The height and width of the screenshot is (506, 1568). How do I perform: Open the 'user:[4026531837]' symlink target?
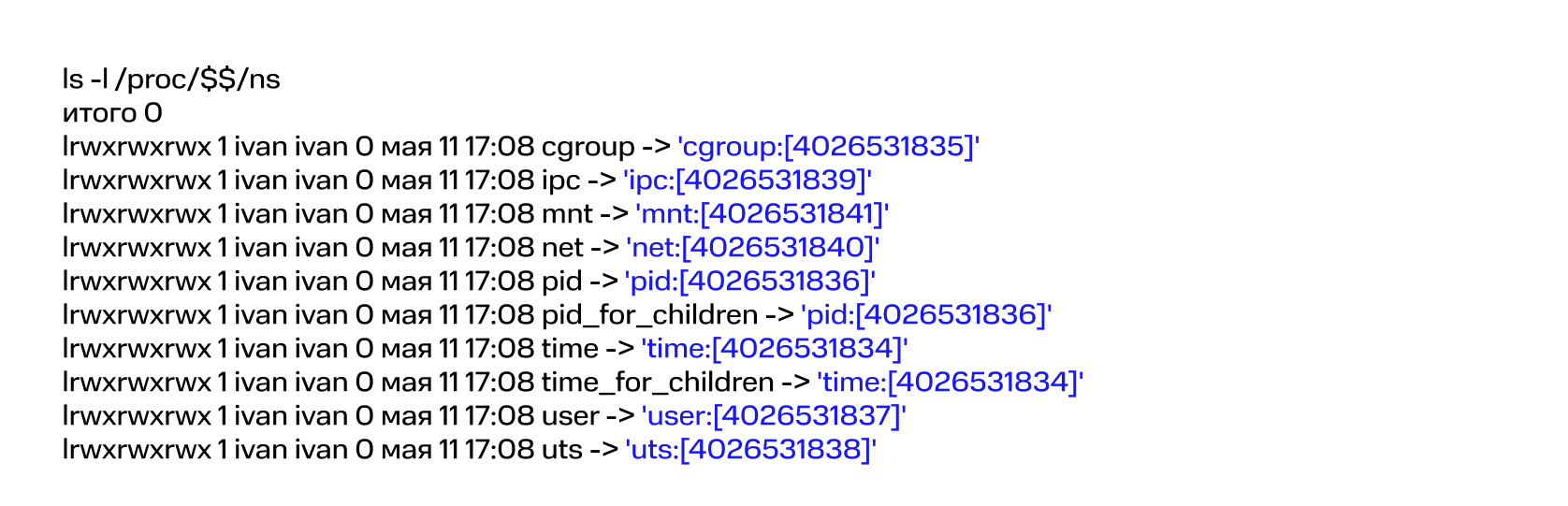pyautogui.click(x=774, y=416)
